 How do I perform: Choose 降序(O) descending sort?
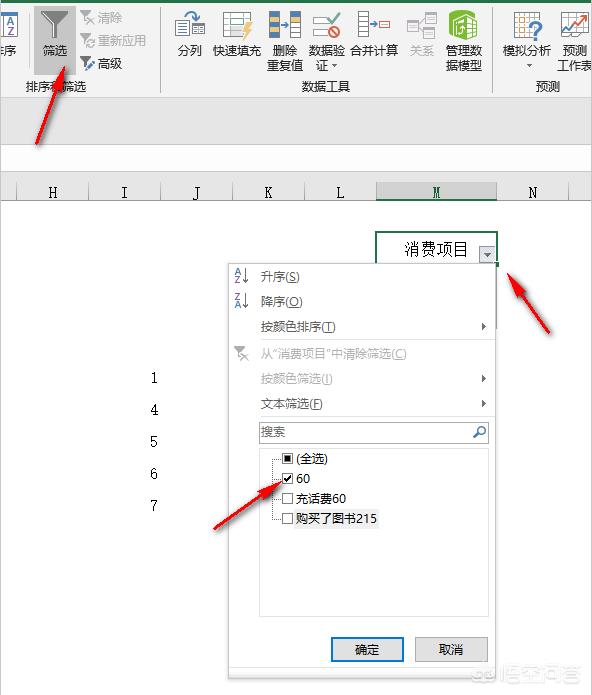(362, 302)
